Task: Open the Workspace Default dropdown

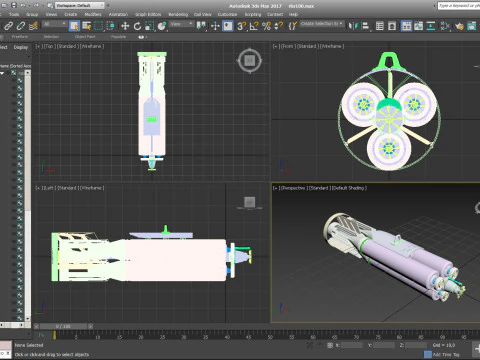Action: pyautogui.click(x=79, y=5)
